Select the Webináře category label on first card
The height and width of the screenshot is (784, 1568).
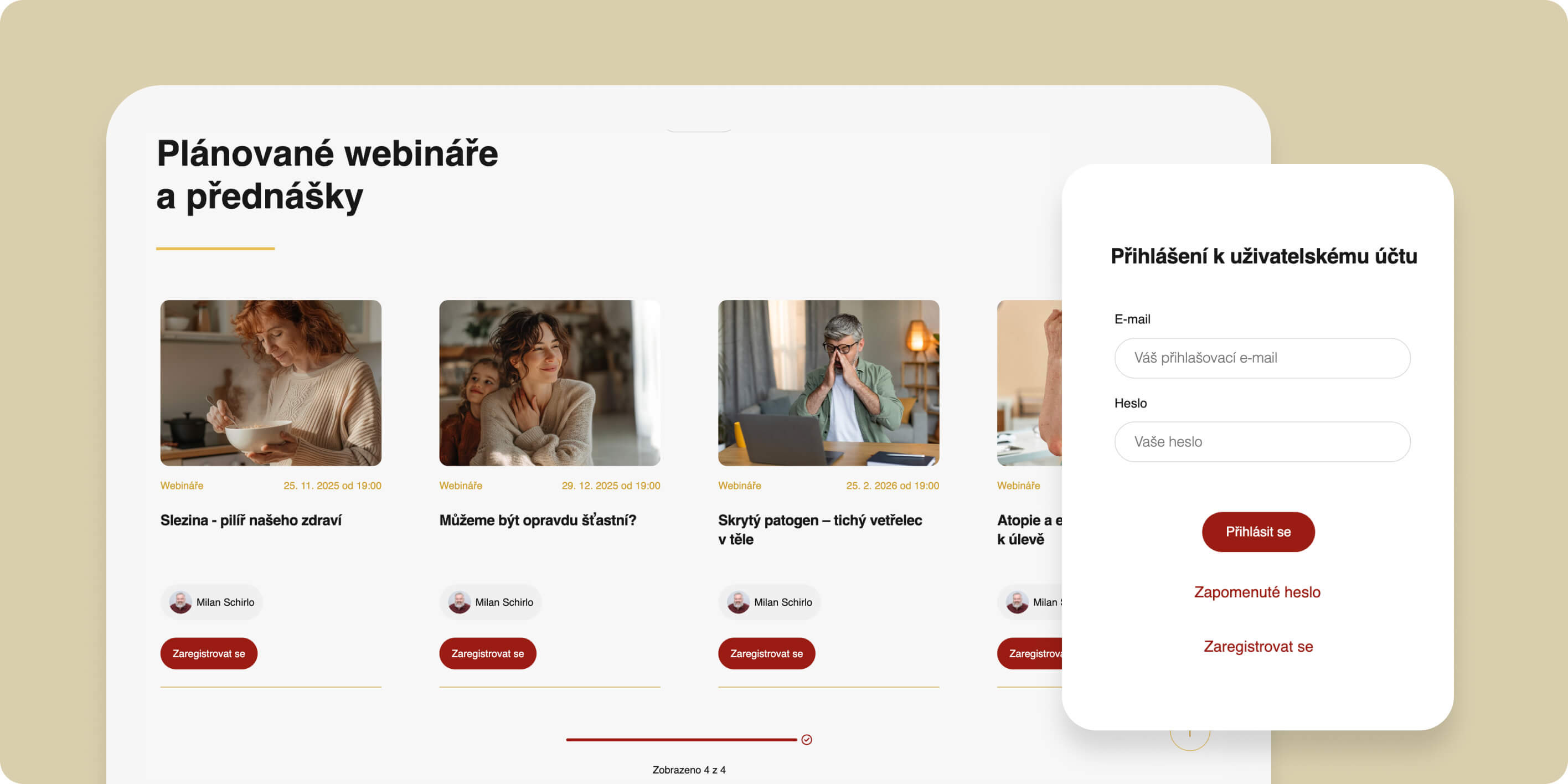pos(182,486)
